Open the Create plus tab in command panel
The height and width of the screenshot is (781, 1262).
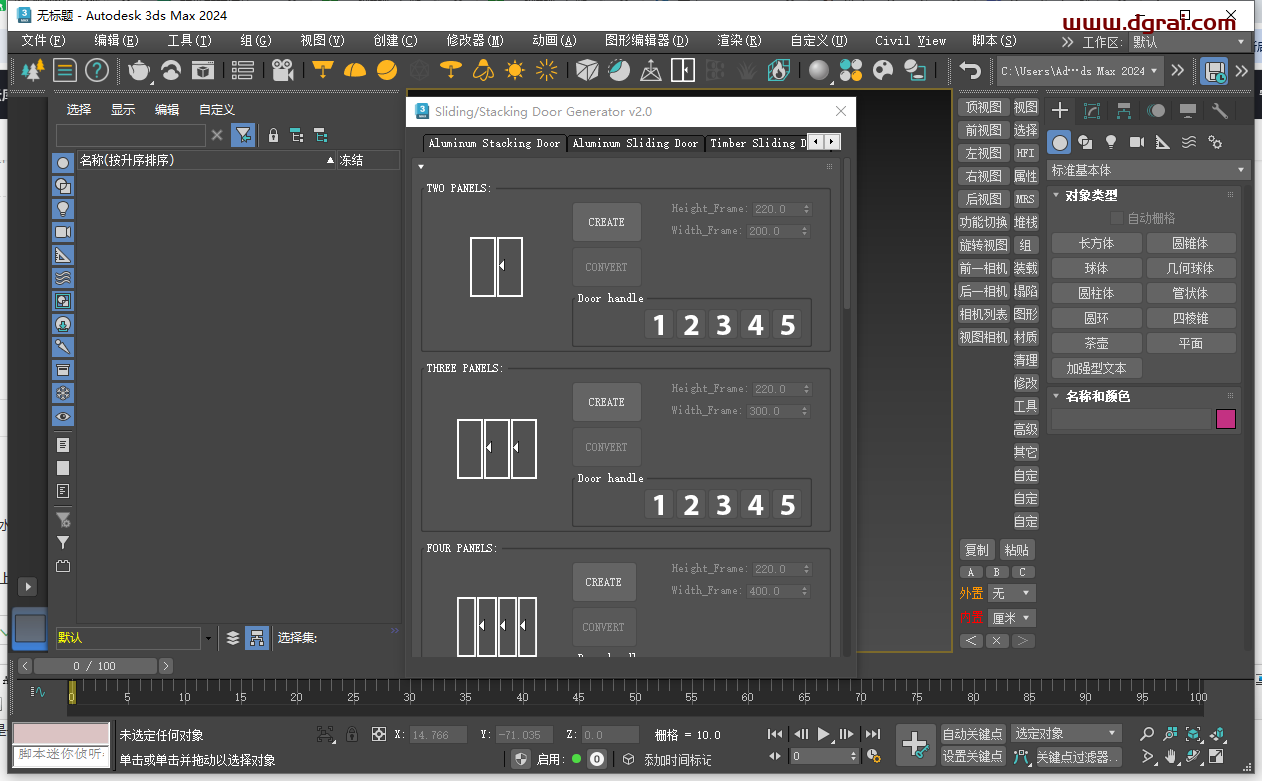(1061, 111)
